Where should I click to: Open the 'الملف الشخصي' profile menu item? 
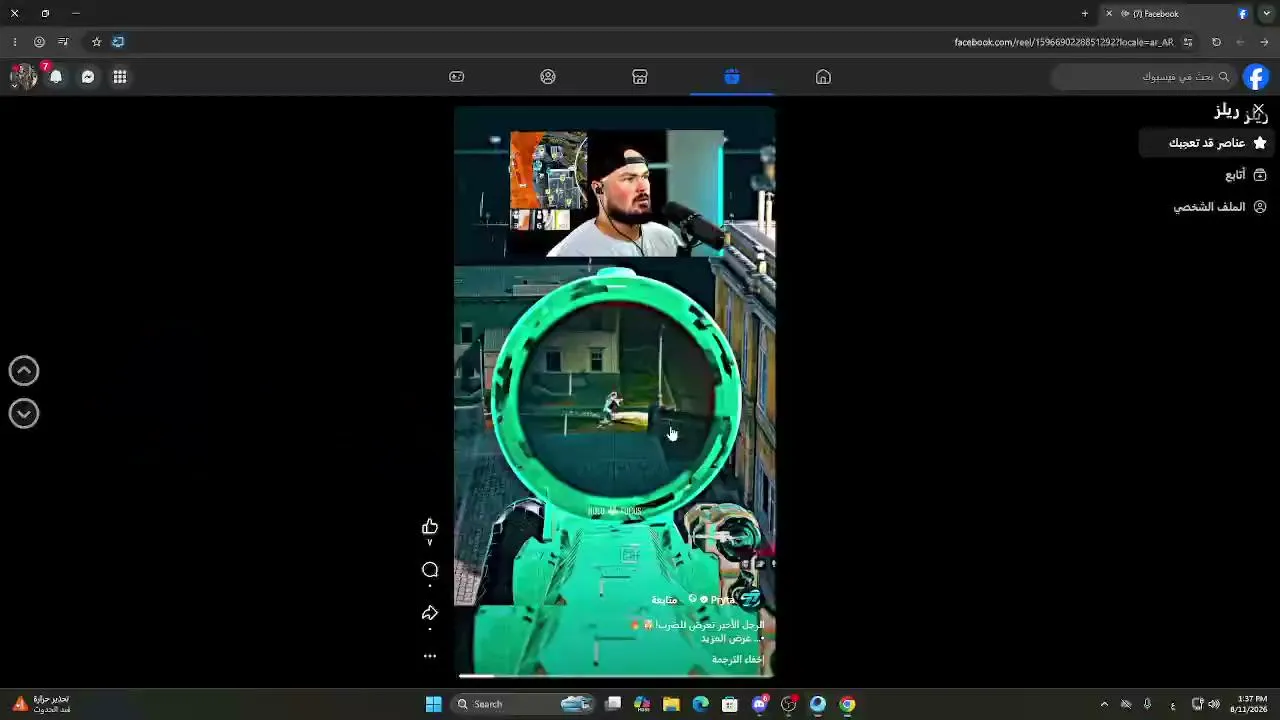pos(1220,207)
